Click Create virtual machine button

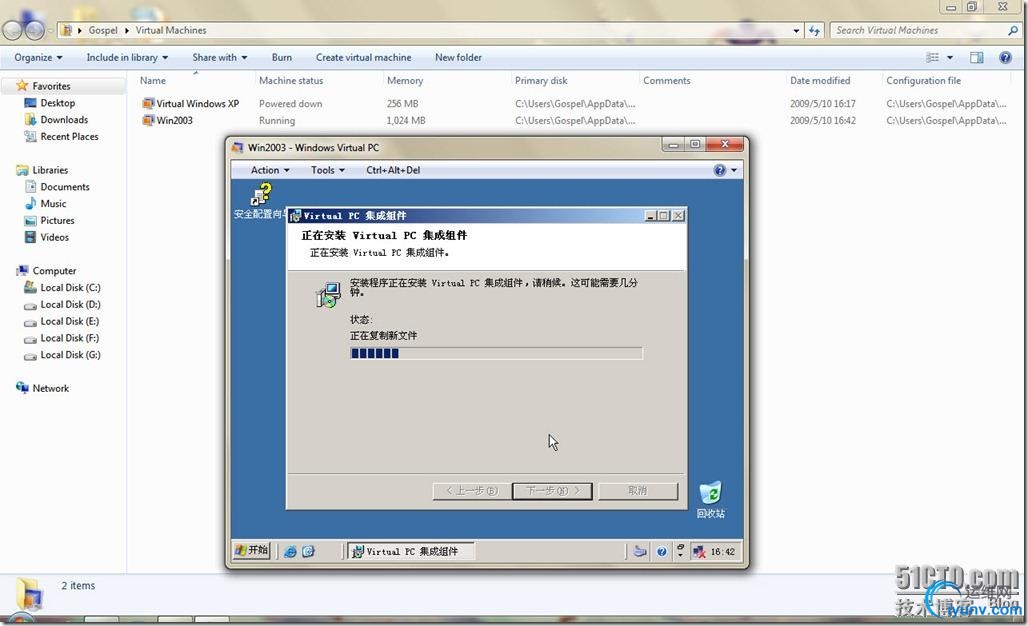coord(363,58)
